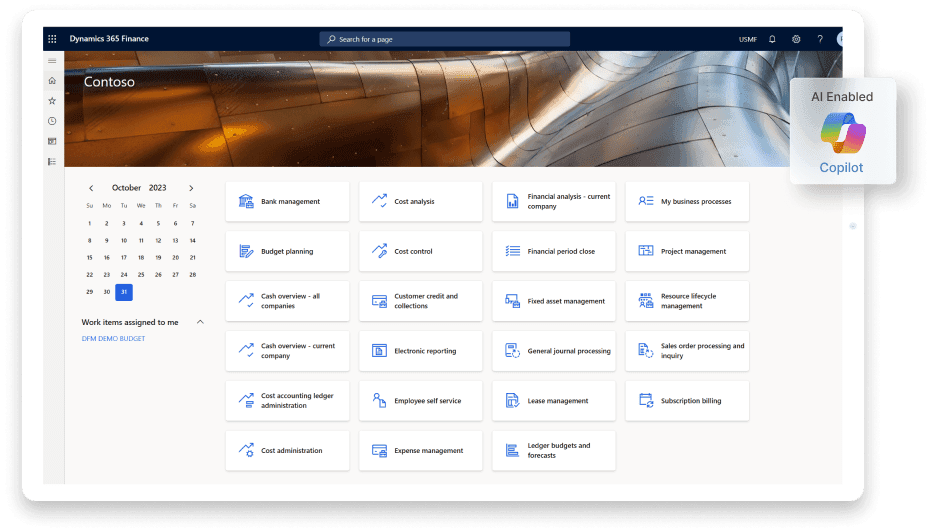Go to Home in sidebar

[x=52, y=80]
